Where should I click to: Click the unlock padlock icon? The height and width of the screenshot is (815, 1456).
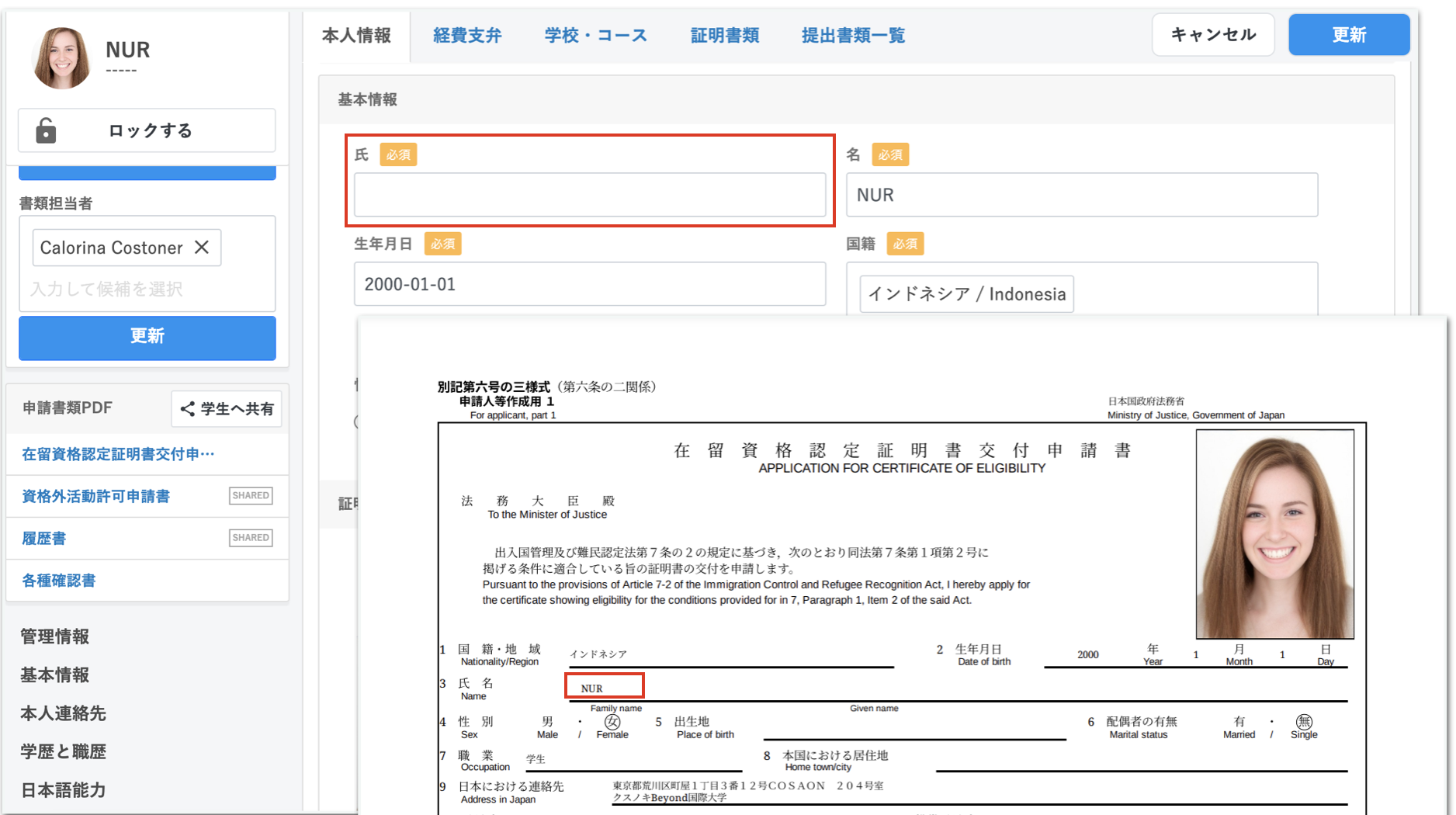click(46, 130)
